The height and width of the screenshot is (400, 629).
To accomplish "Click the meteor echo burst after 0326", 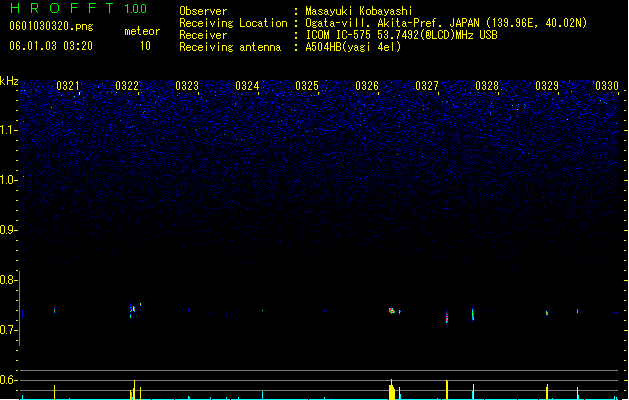I will click(392, 311).
